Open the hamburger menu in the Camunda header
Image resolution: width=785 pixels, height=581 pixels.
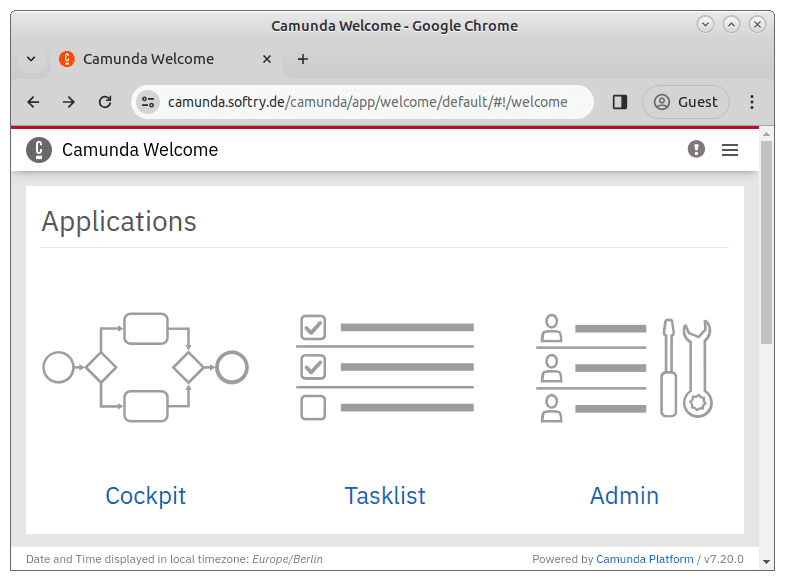(x=729, y=150)
